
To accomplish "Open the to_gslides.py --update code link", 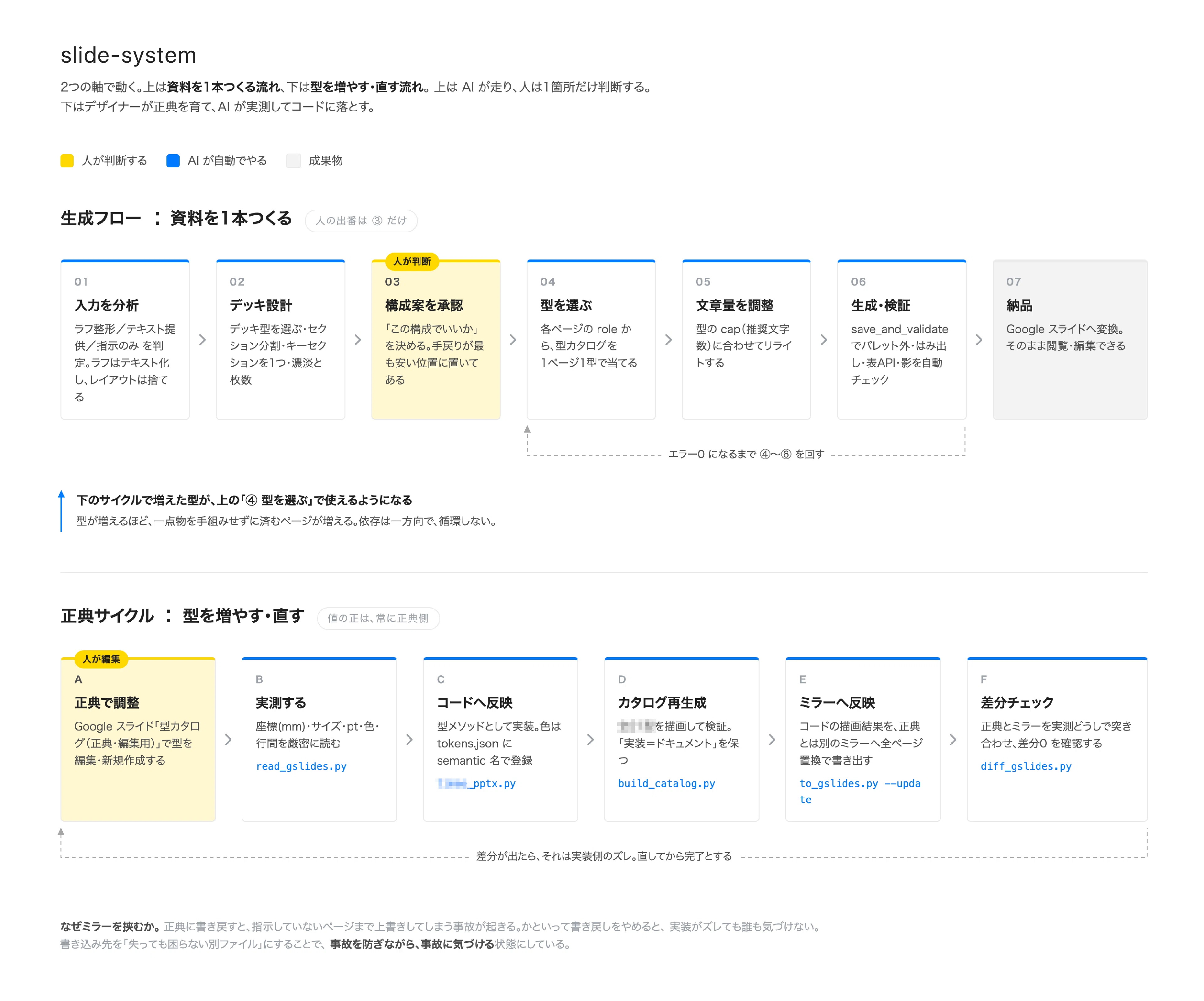I will 860,792.
